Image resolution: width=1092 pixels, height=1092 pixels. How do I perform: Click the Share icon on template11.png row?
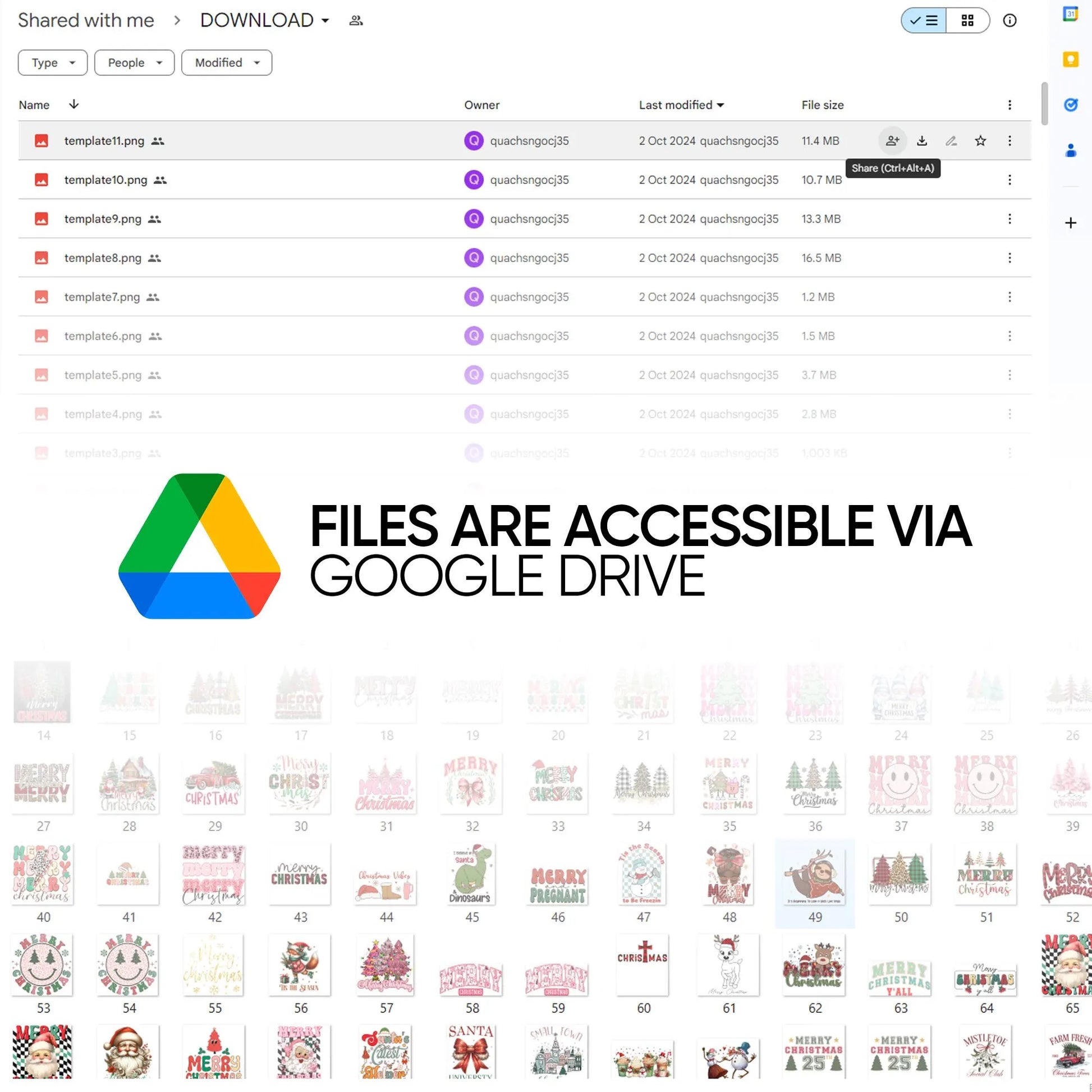[x=892, y=141]
